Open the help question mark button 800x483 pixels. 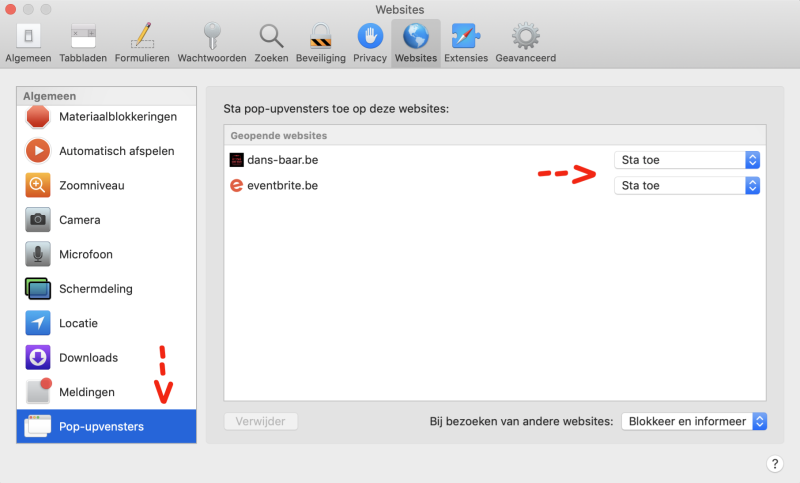pyautogui.click(x=775, y=464)
